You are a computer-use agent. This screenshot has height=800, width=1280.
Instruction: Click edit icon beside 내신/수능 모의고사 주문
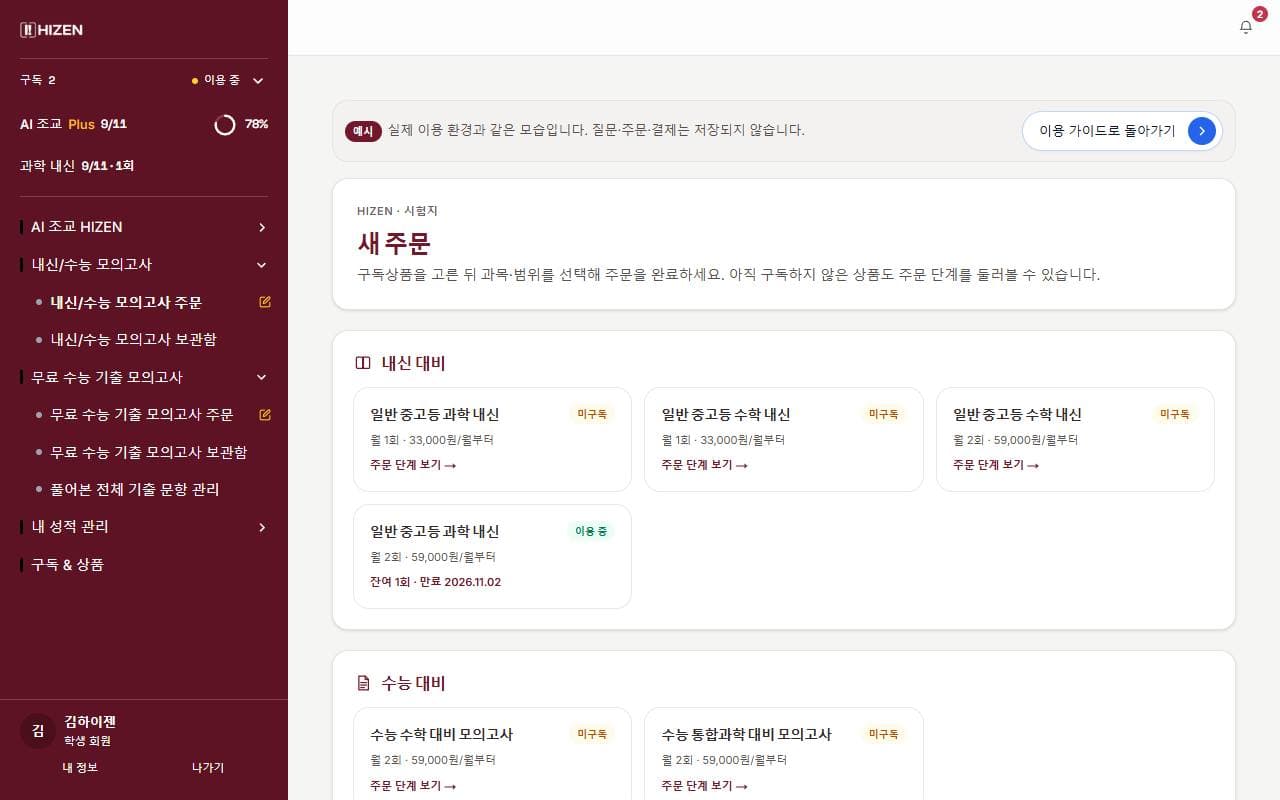pyautogui.click(x=265, y=302)
